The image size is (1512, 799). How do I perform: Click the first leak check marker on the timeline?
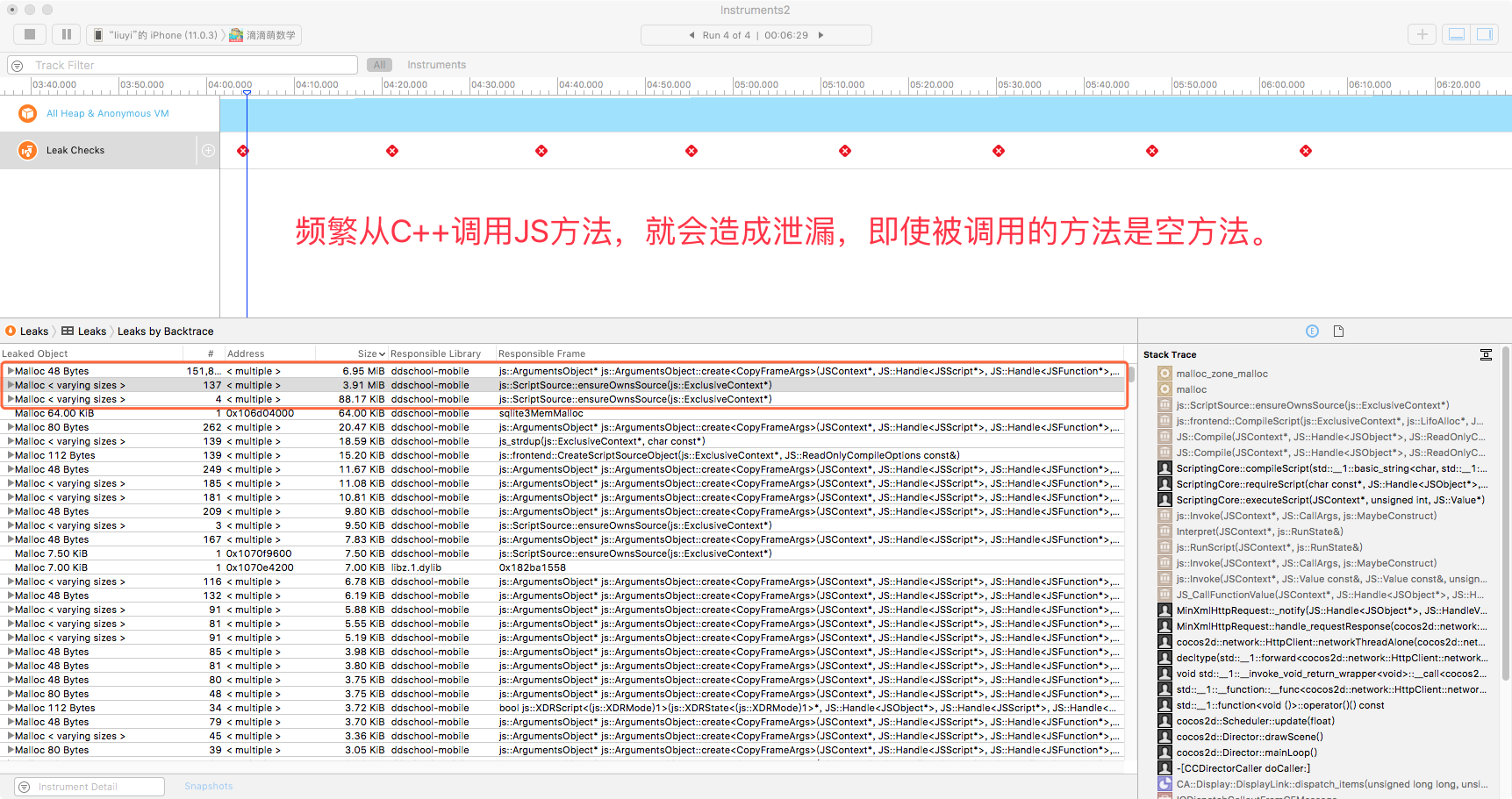point(243,151)
